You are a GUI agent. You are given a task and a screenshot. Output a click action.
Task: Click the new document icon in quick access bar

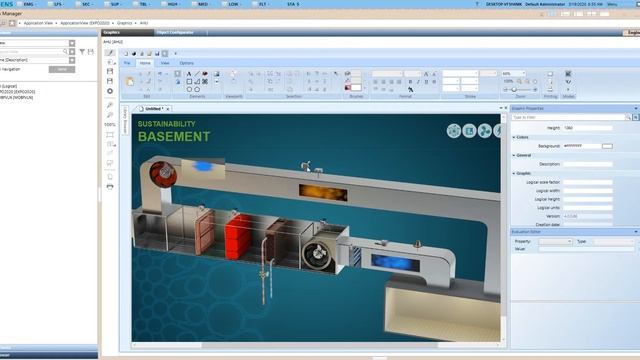[x=126, y=53]
